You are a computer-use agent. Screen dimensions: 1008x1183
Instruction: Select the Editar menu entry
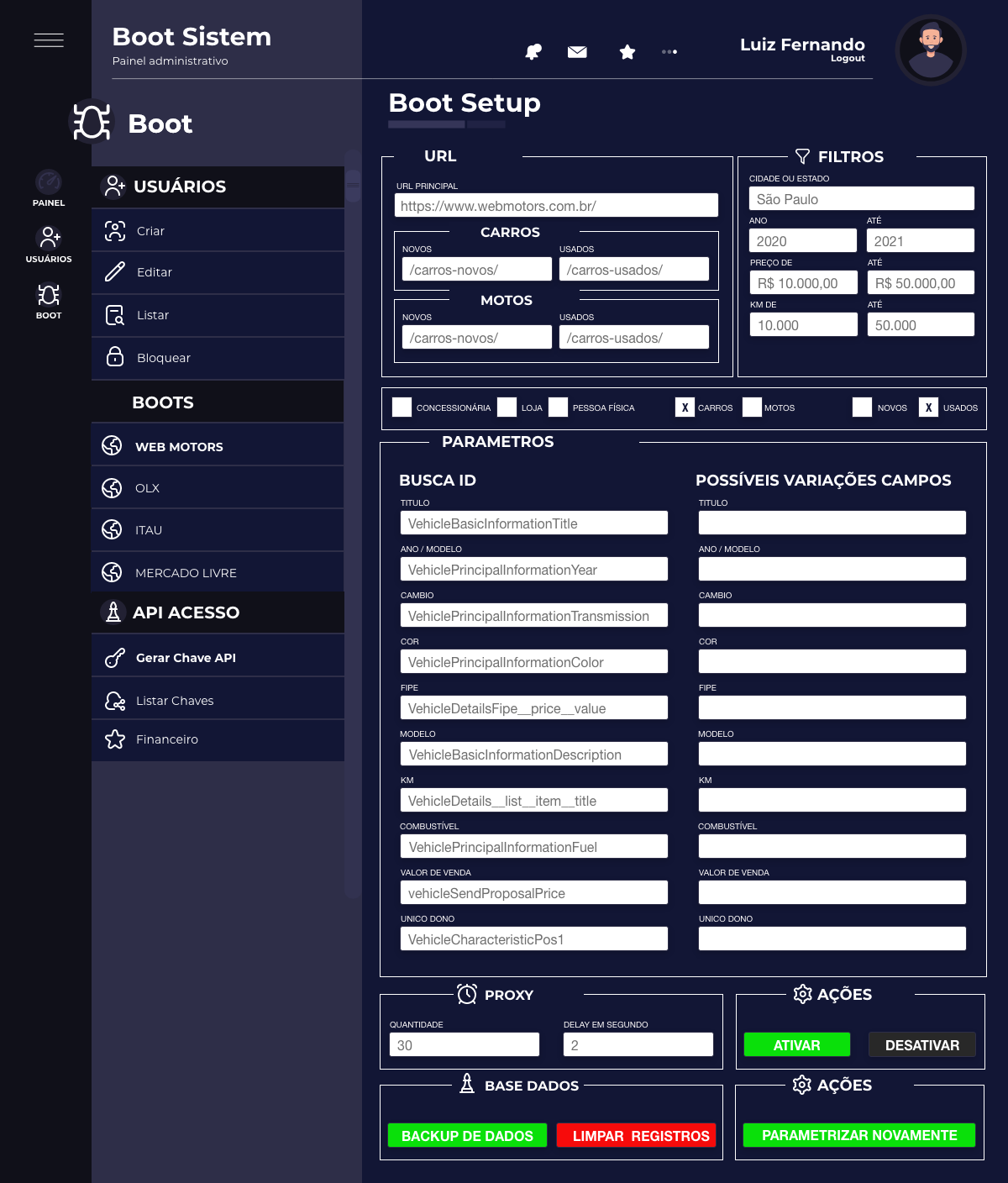tap(218, 272)
